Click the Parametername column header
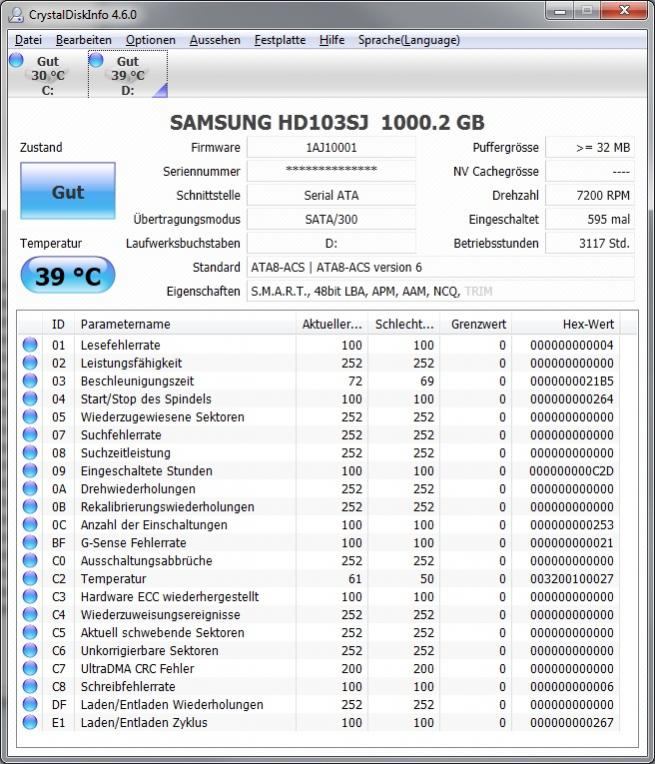Screen dimensions: 655x764 tap(185, 324)
